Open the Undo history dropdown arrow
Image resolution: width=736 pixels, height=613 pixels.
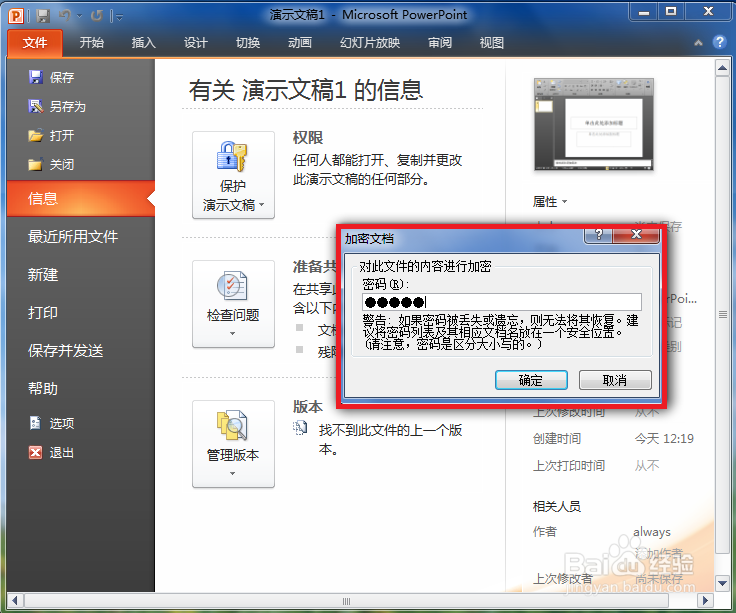[79, 16]
